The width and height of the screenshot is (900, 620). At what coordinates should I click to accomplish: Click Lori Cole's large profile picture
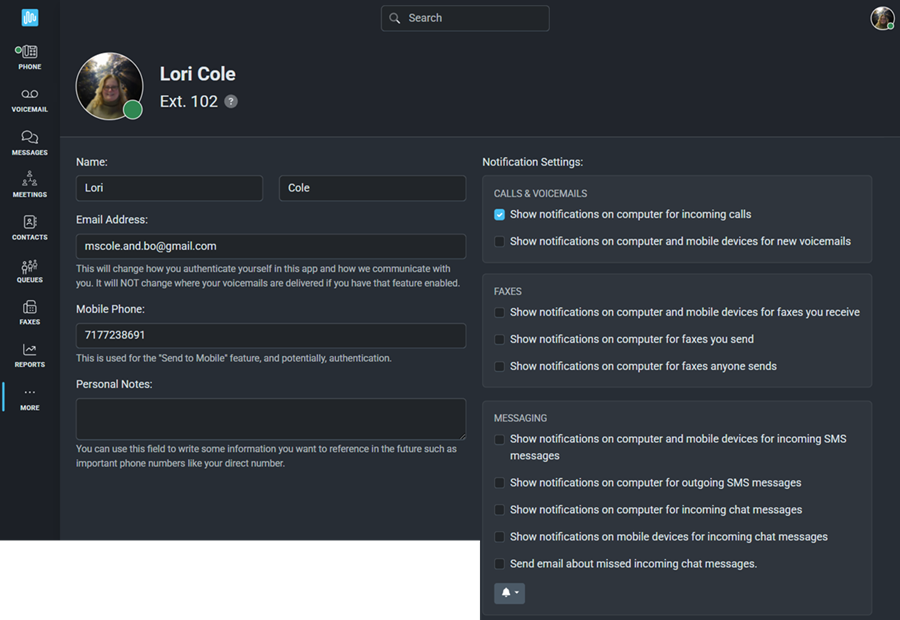click(x=109, y=86)
